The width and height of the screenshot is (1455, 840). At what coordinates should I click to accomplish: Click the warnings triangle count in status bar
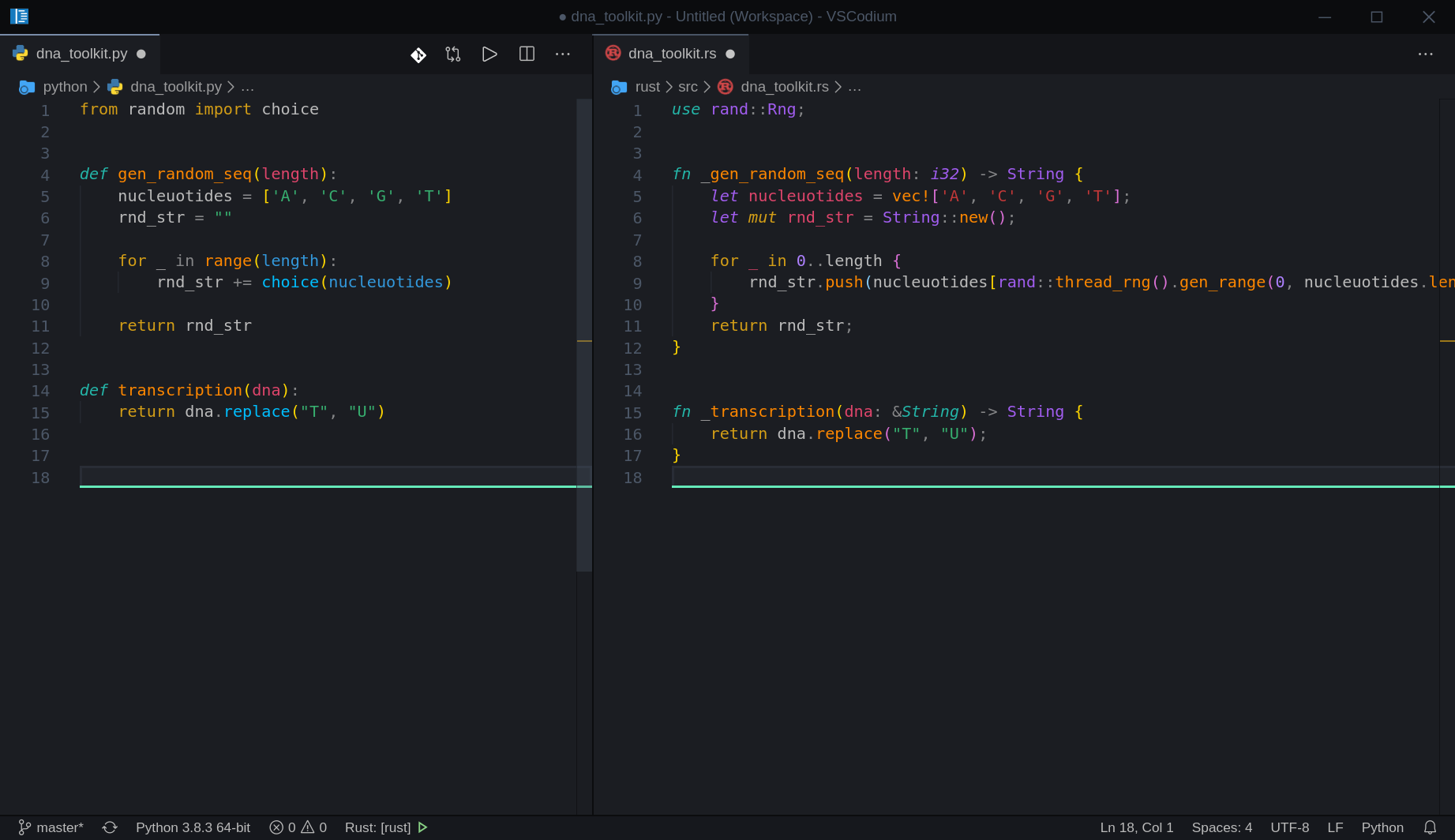click(x=314, y=827)
